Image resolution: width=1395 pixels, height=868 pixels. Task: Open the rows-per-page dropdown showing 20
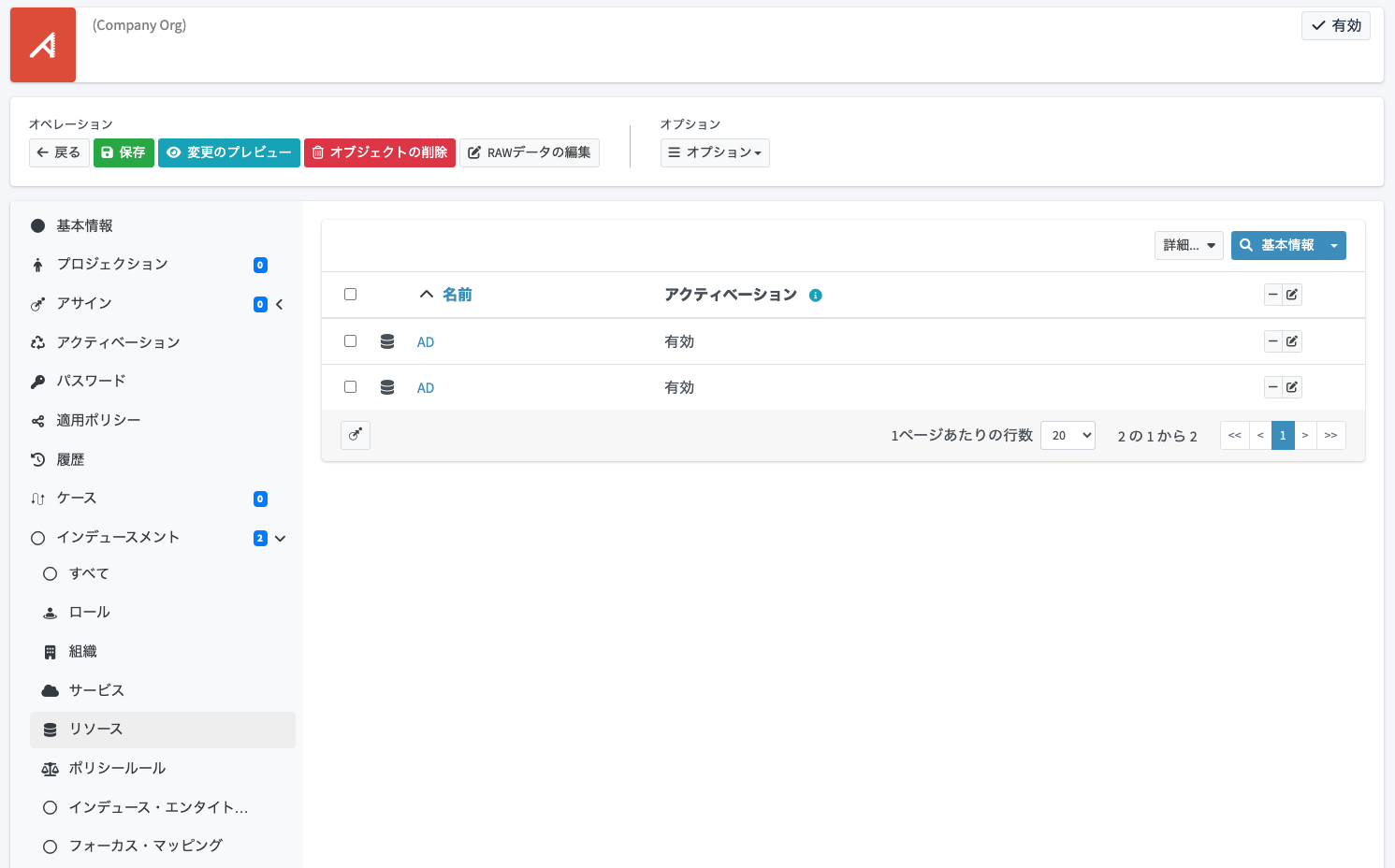coord(1068,436)
